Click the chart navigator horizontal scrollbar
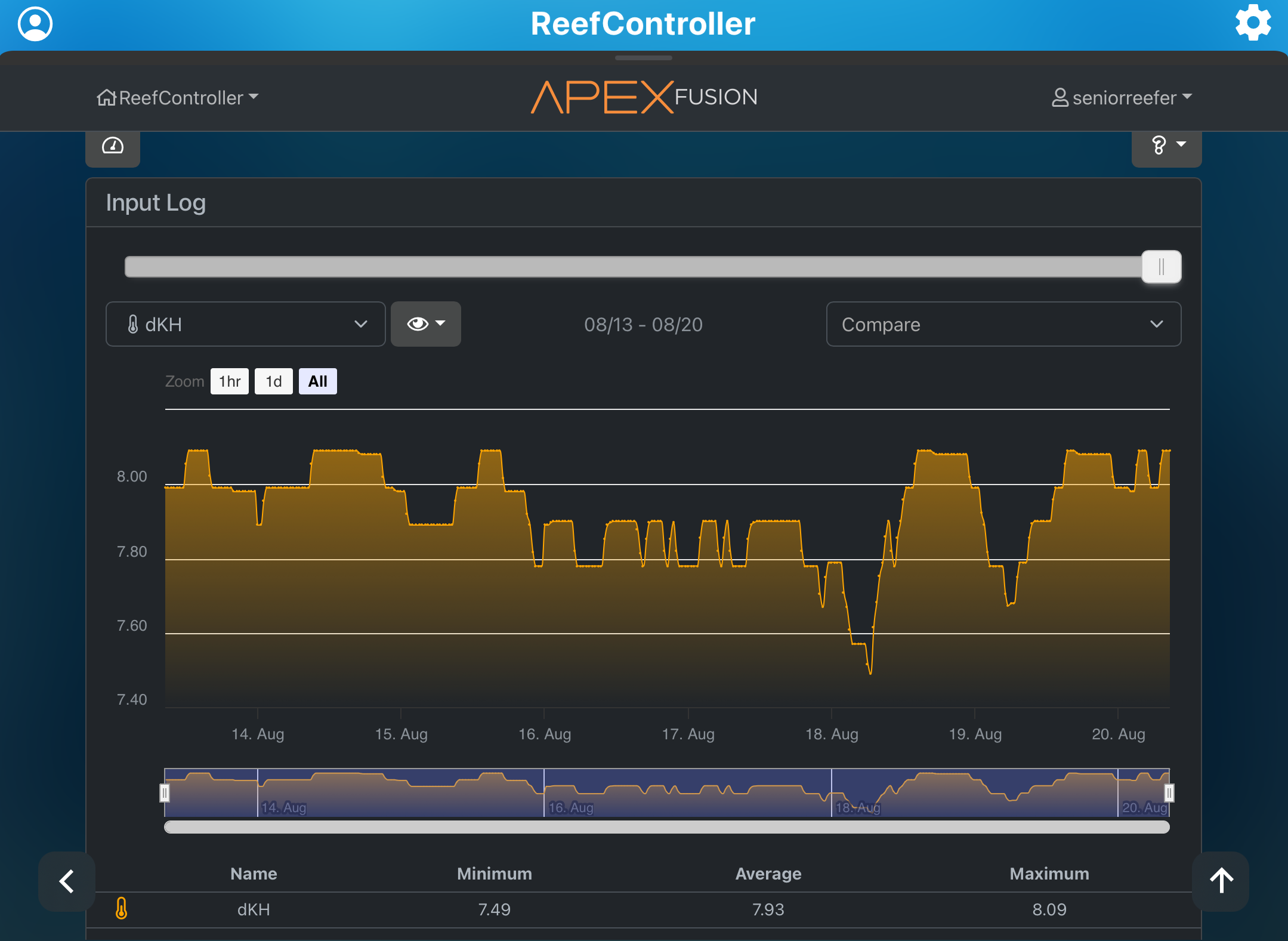 (666, 827)
